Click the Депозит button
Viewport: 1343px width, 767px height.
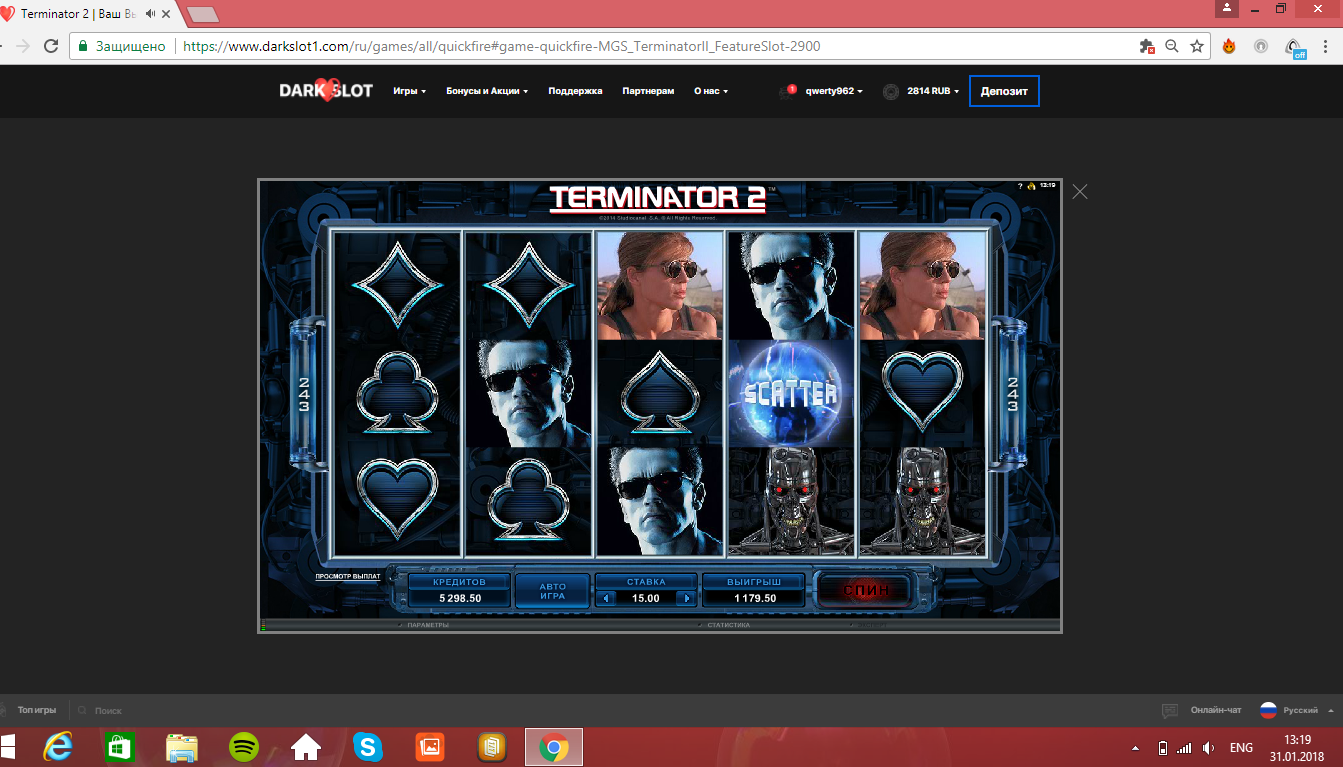1004,91
